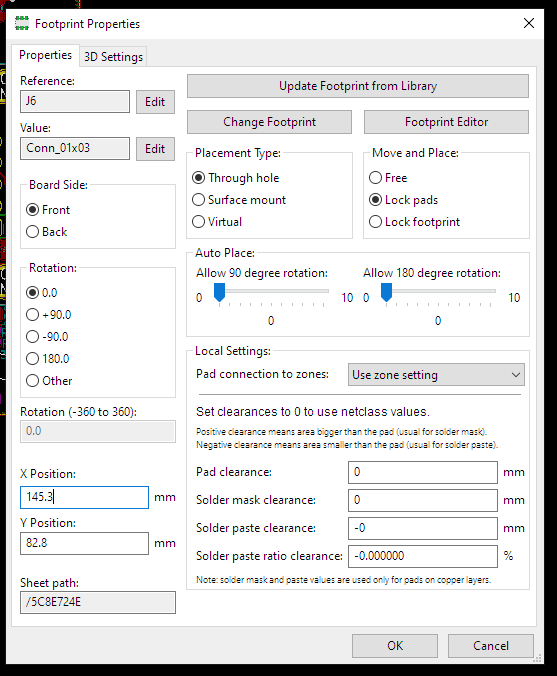Click the Pad clearance input field
Screen dimensions: 557x676
click(x=423, y=473)
